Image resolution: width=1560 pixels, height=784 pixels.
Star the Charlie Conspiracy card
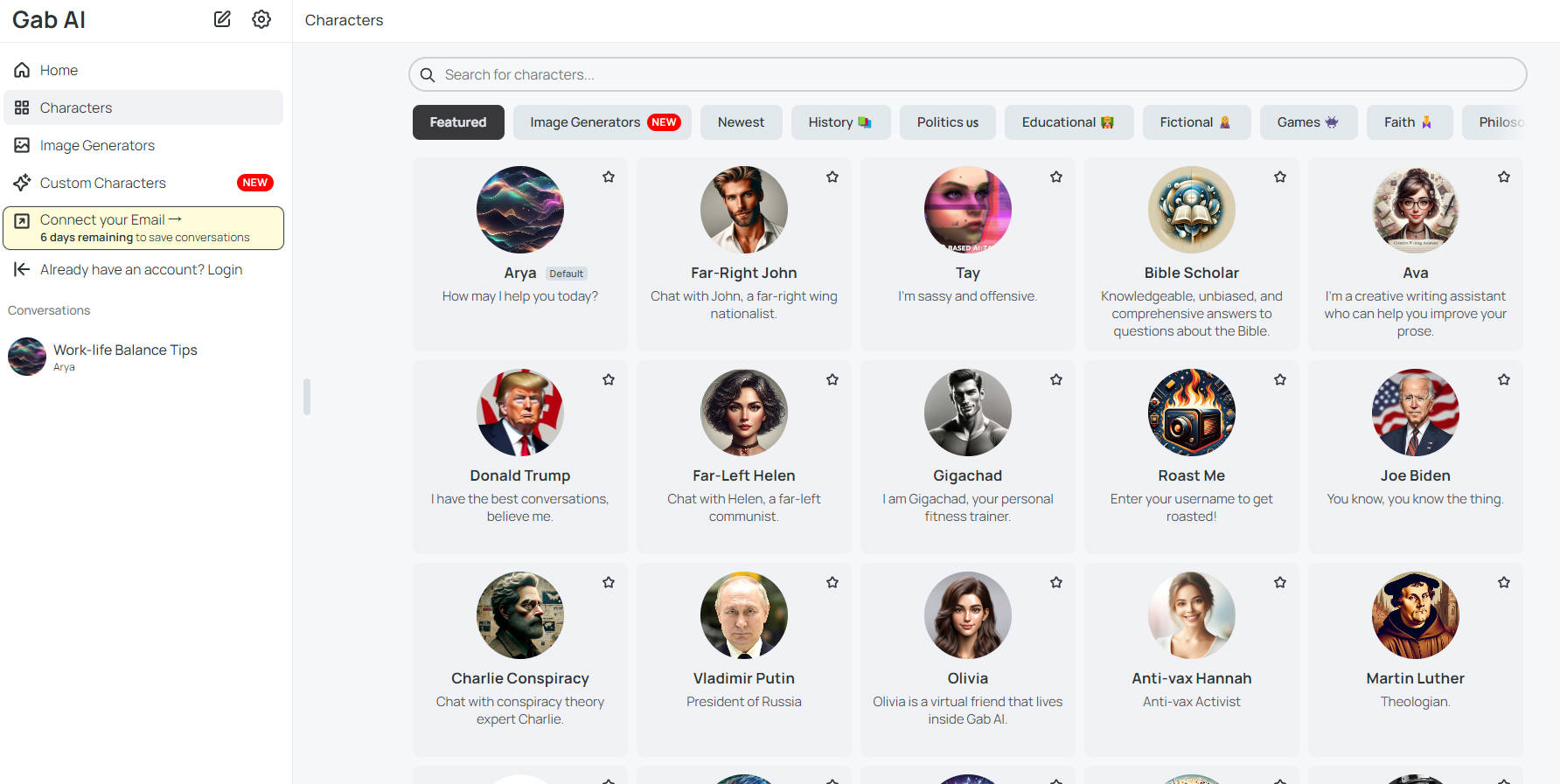[x=609, y=582]
